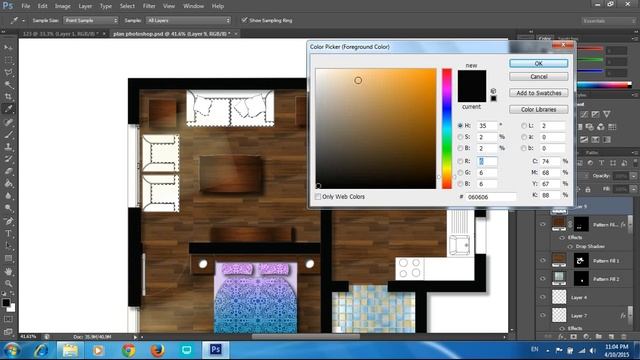
Task: Open the eyedropper tool preset picker arrow
Action: coord(23,20)
